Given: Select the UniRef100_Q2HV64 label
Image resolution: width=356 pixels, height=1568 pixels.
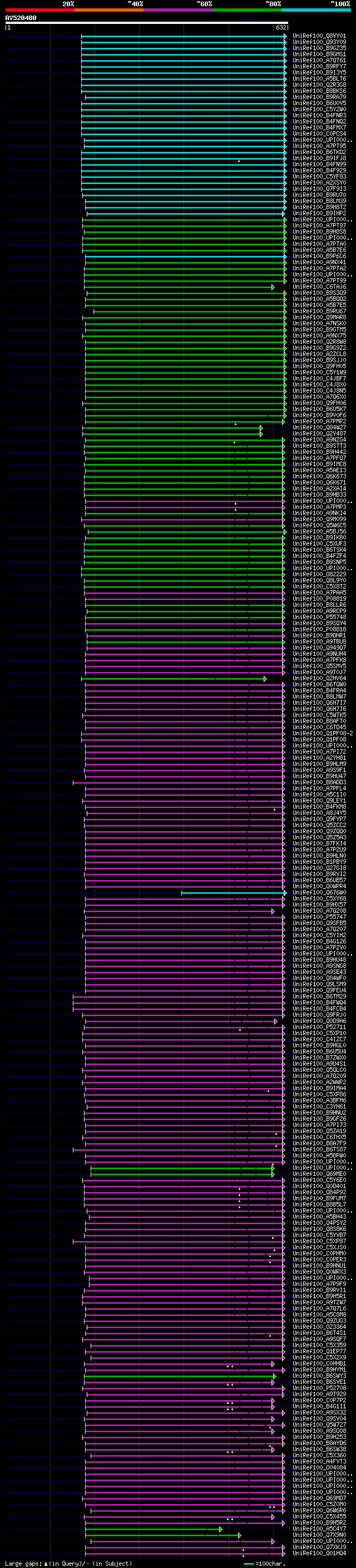Looking at the screenshot, I should (x=319, y=678).
